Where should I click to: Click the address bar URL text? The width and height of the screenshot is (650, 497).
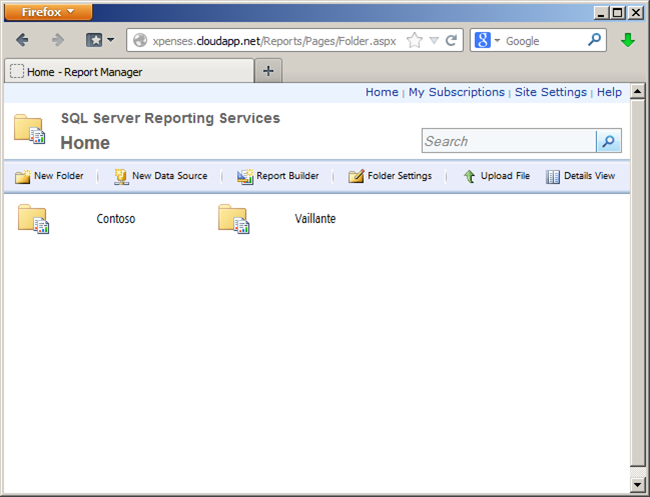274,41
